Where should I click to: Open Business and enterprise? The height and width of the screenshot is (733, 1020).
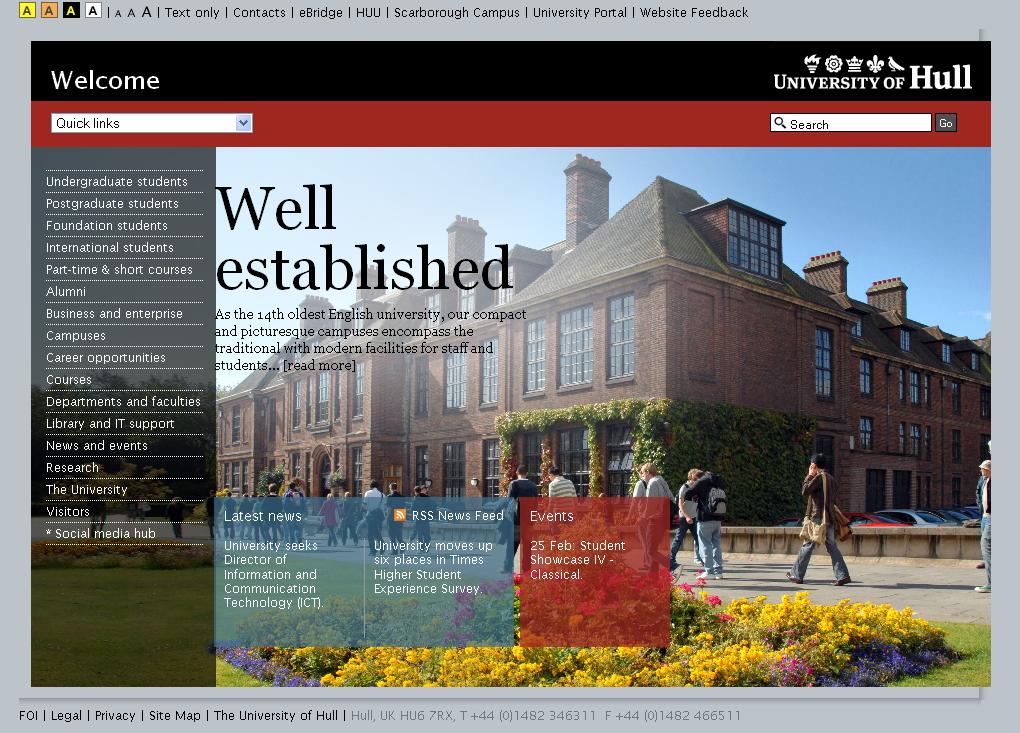pyautogui.click(x=114, y=313)
